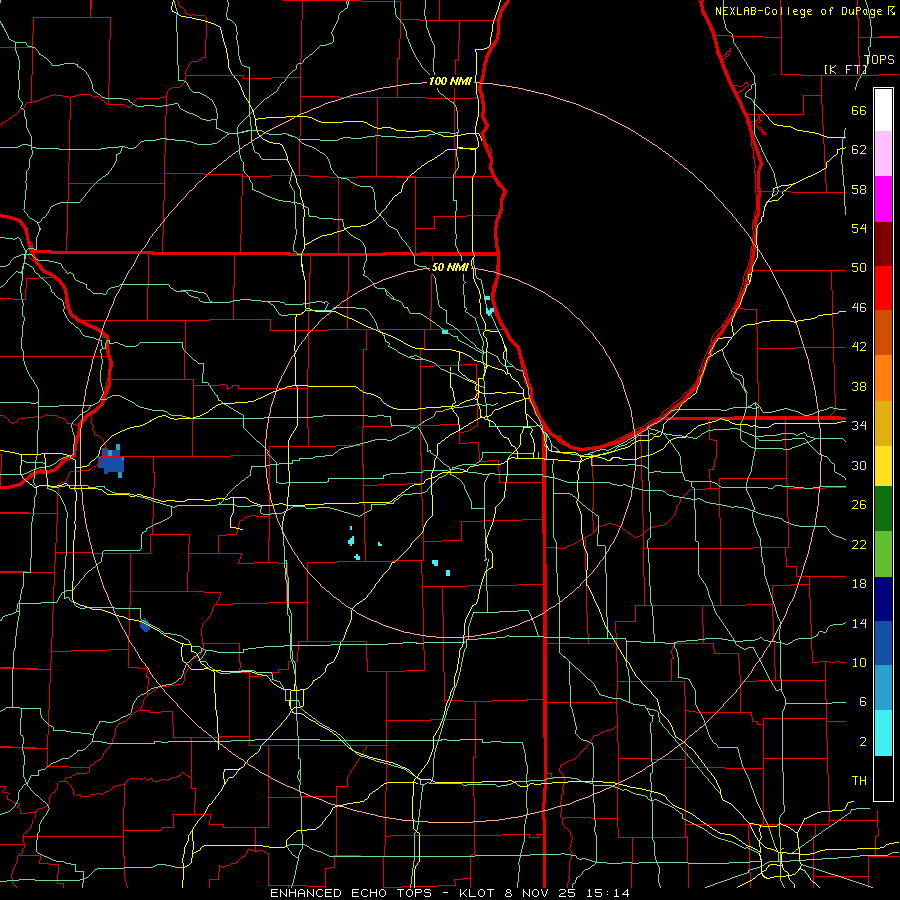Click the "NEXLAB-College of DuPage" credit text

799,11
